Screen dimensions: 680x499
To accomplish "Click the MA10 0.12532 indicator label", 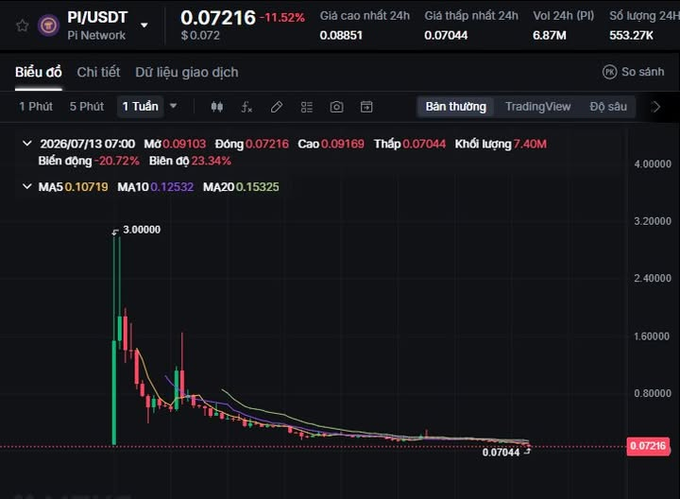I will click(x=155, y=187).
